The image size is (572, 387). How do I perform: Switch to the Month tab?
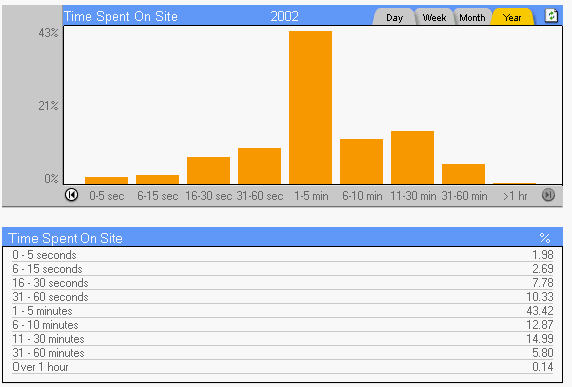pos(472,17)
